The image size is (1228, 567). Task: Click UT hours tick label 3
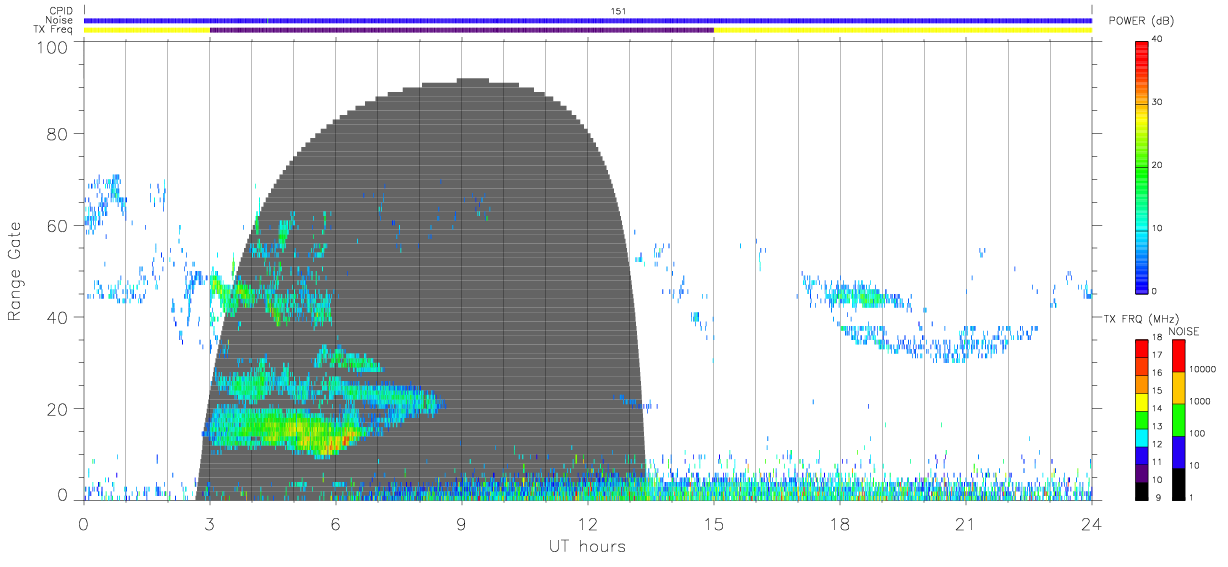(x=210, y=523)
